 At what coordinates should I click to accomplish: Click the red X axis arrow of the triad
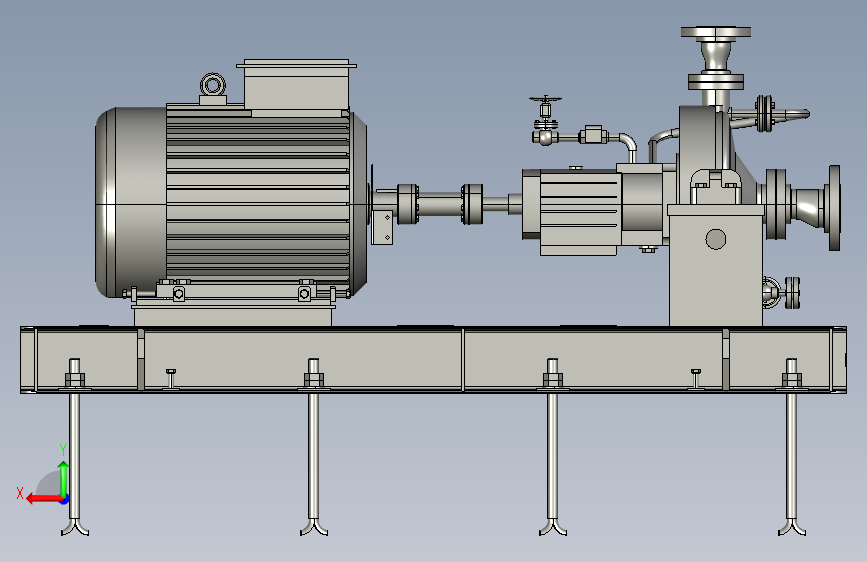tap(43, 499)
